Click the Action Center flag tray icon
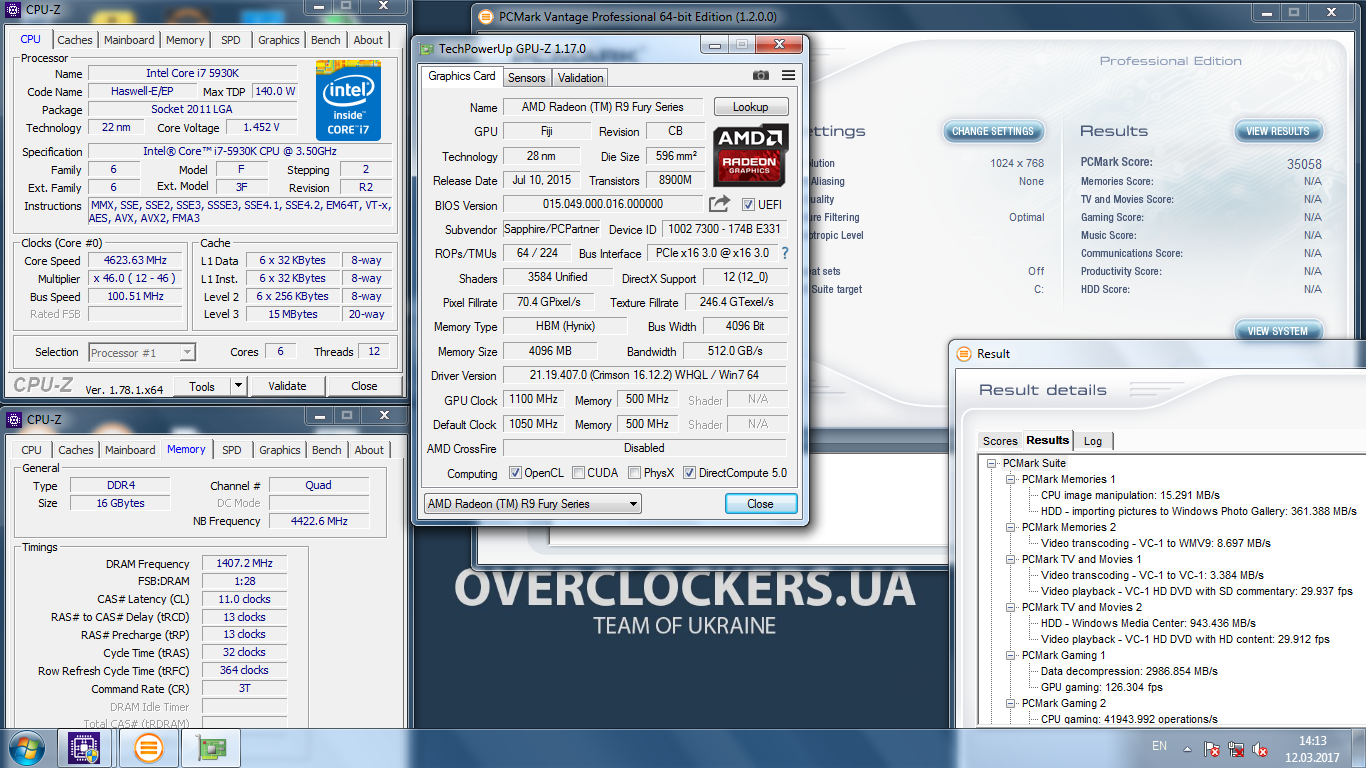 coord(1211,748)
